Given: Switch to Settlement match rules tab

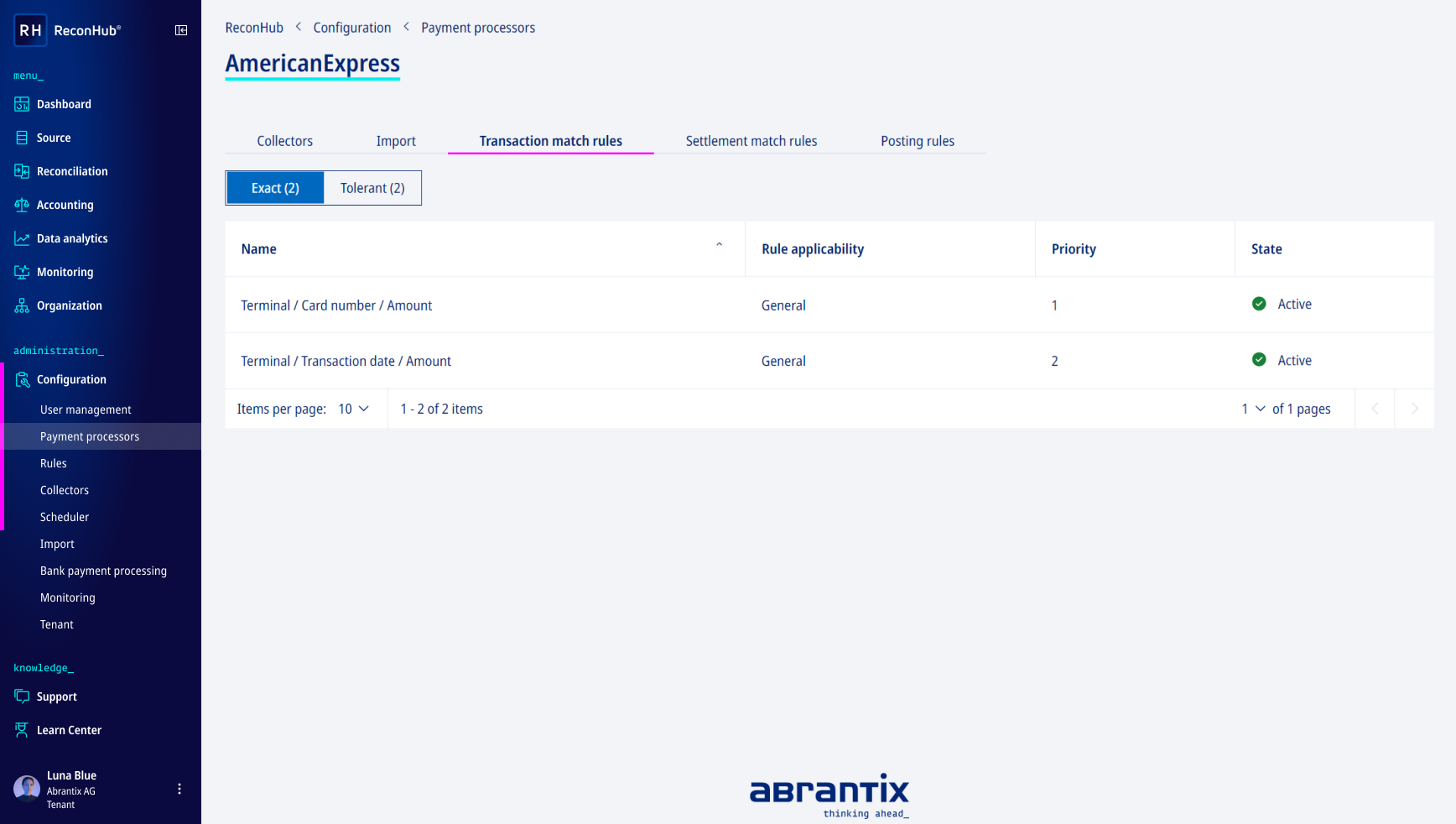Looking at the screenshot, I should coord(751,141).
